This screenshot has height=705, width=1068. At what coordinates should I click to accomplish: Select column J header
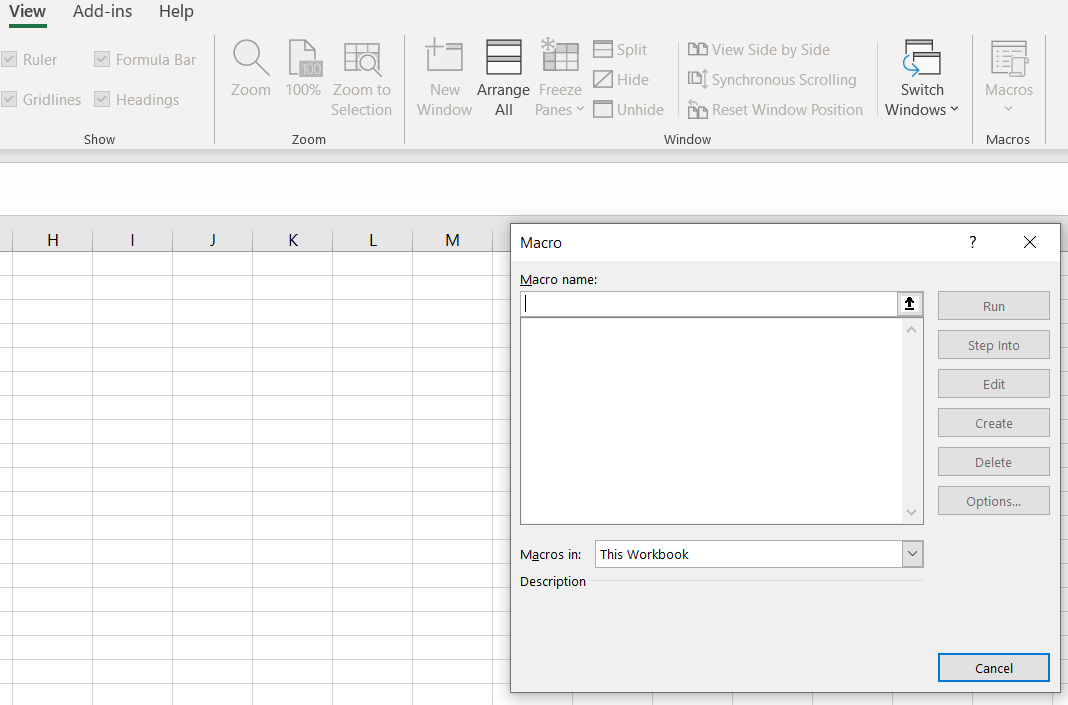click(x=213, y=240)
